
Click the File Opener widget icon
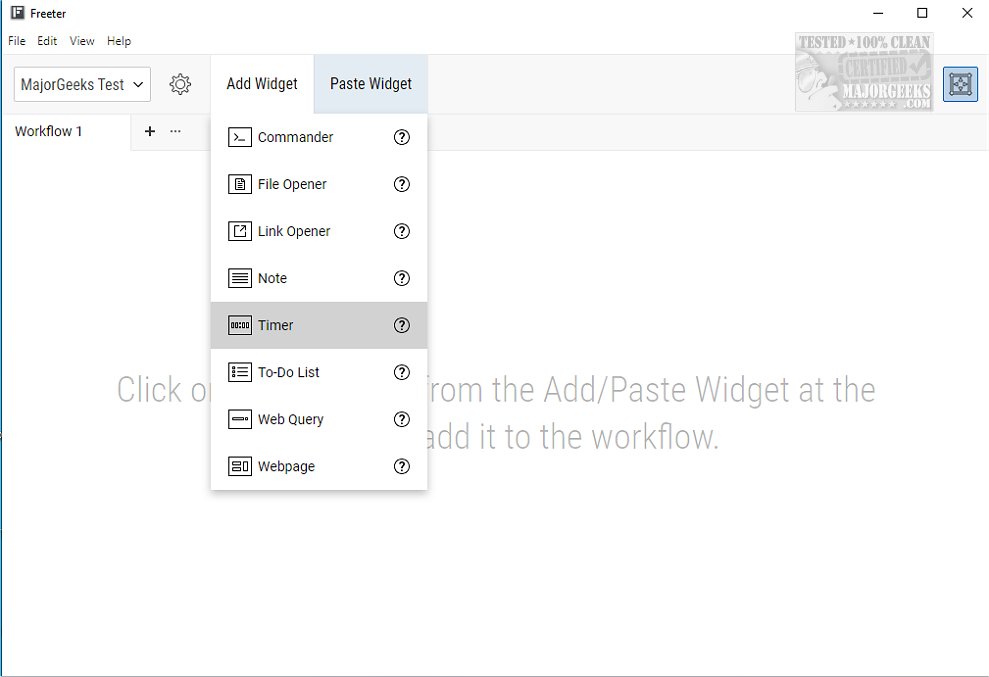tap(239, 185)
